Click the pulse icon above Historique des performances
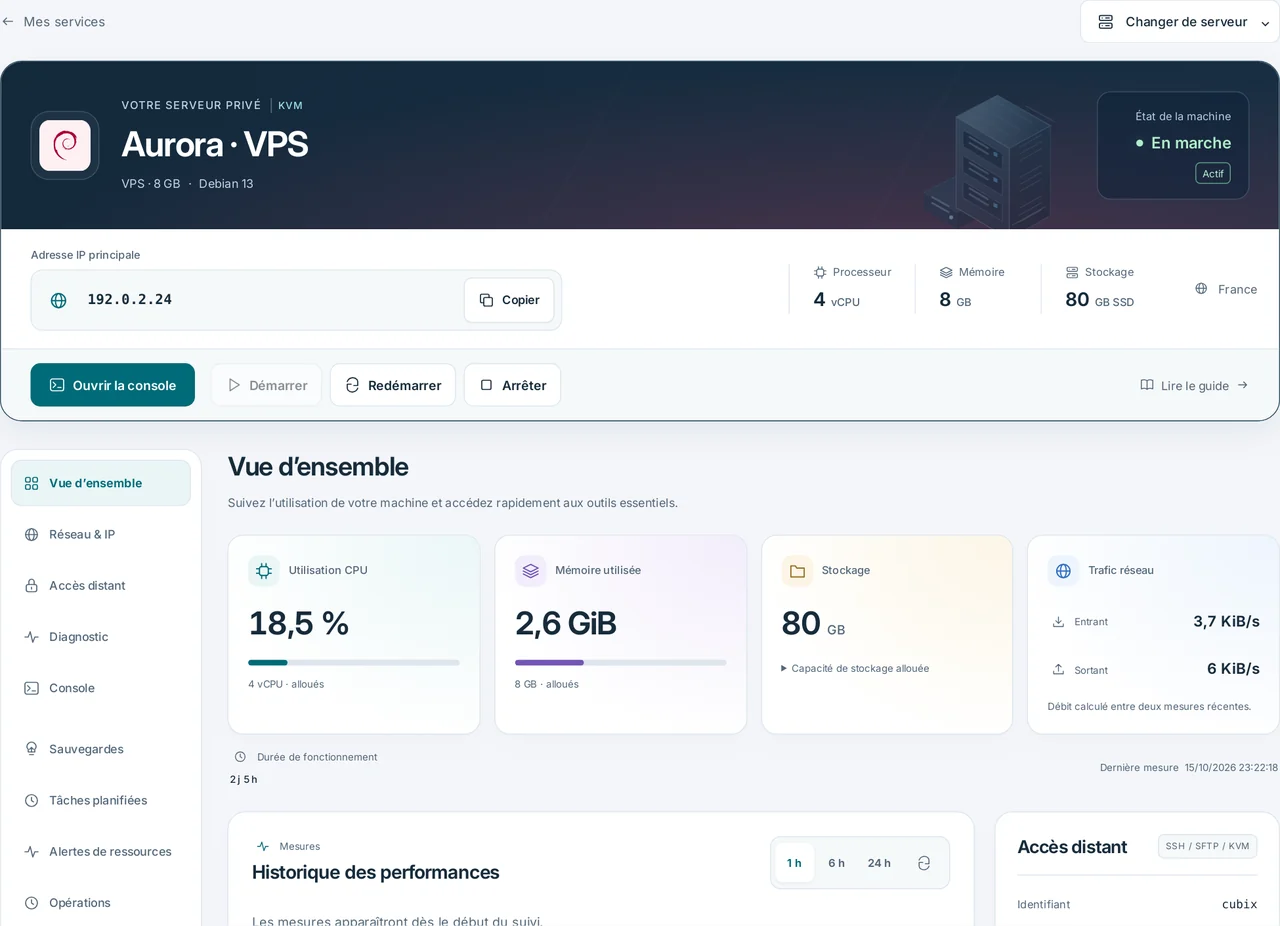Viewport: 1280px width, 926px height. coord(263,846)
